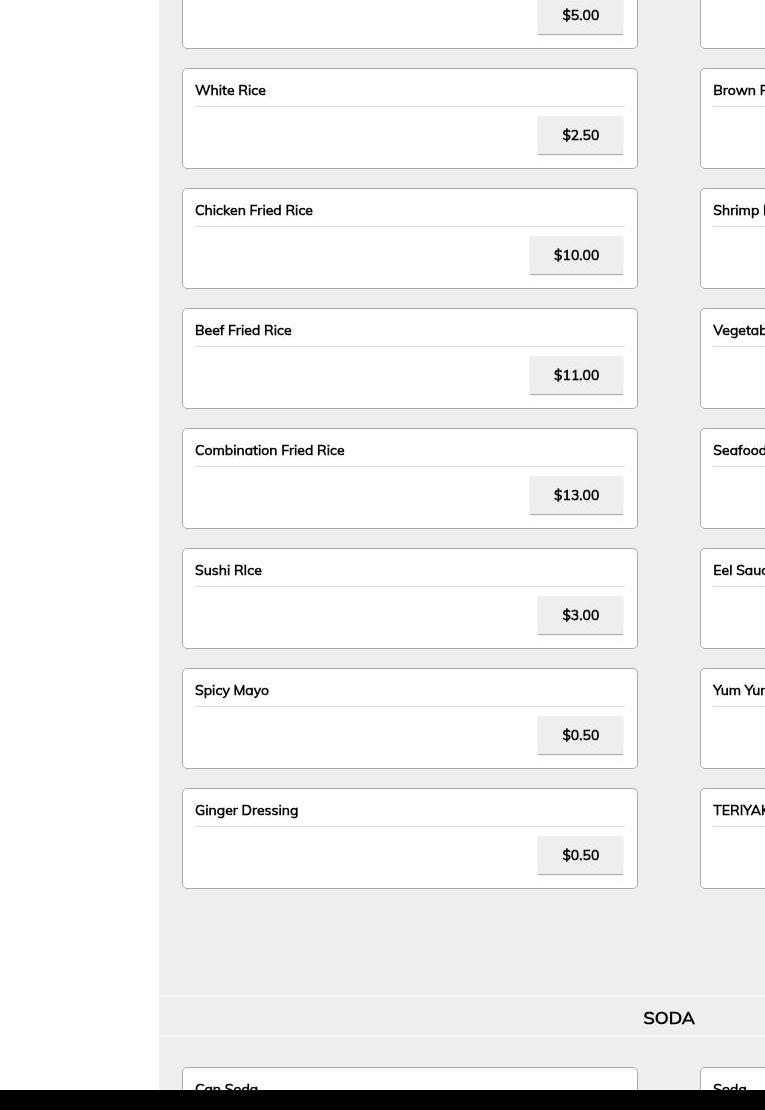The image size is (765, 1110).
Task: Click the Beef Fried Rice $11.00 button
Action: (x=576, y=375)
